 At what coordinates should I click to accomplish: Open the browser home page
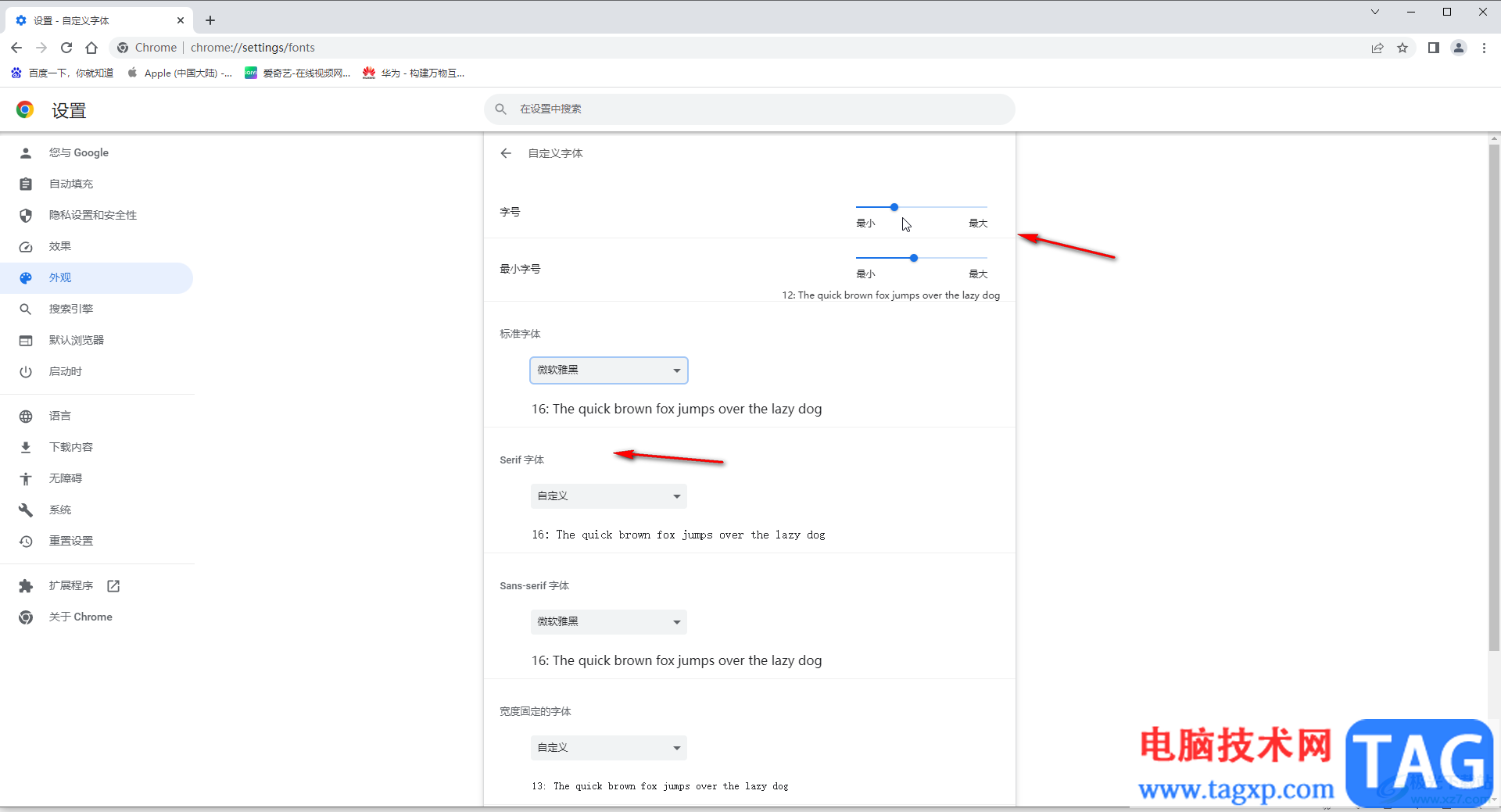91,48
